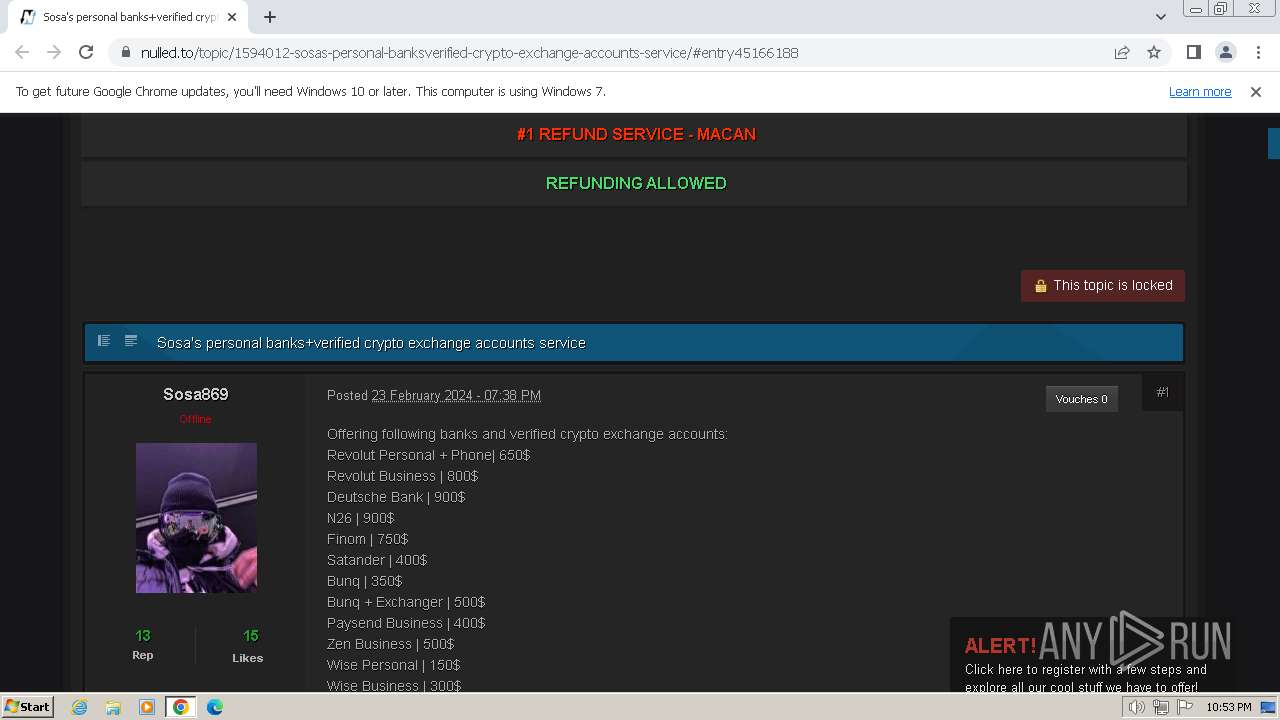
Task: Open network status tray icon
Action: click(x=1161, y=707)
